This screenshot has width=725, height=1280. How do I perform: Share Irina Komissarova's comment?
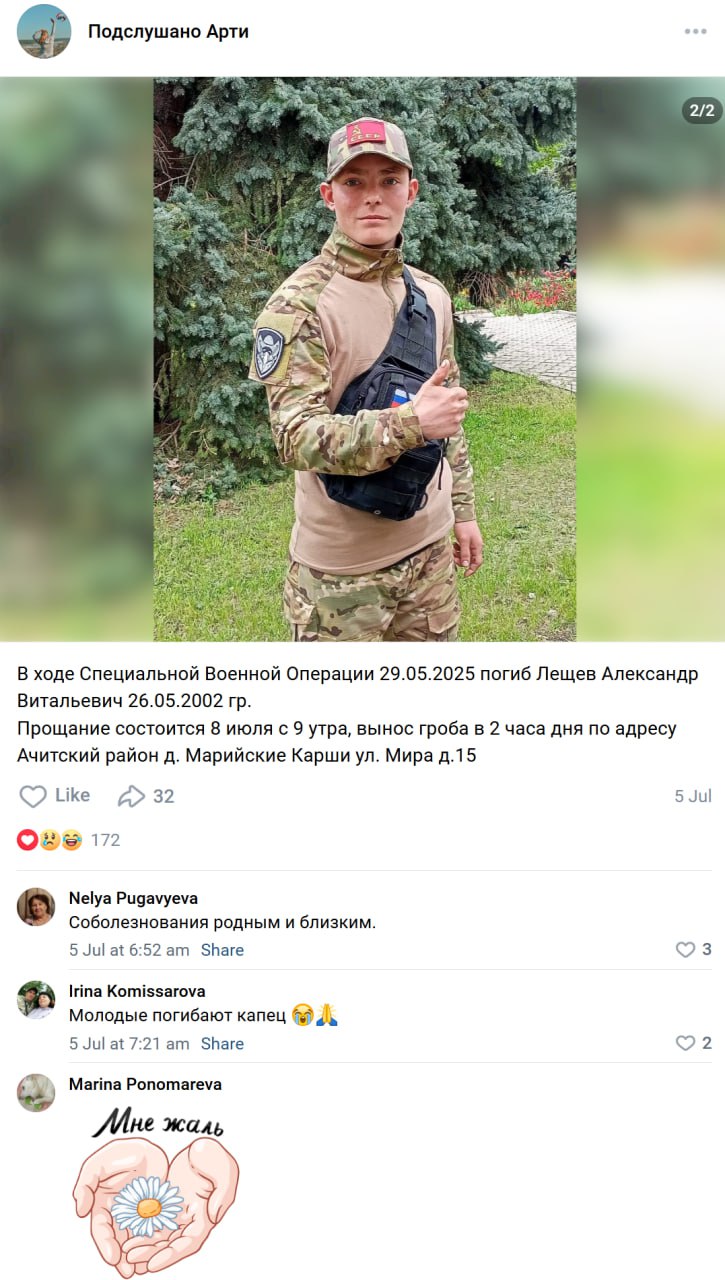coord(222,1043)
